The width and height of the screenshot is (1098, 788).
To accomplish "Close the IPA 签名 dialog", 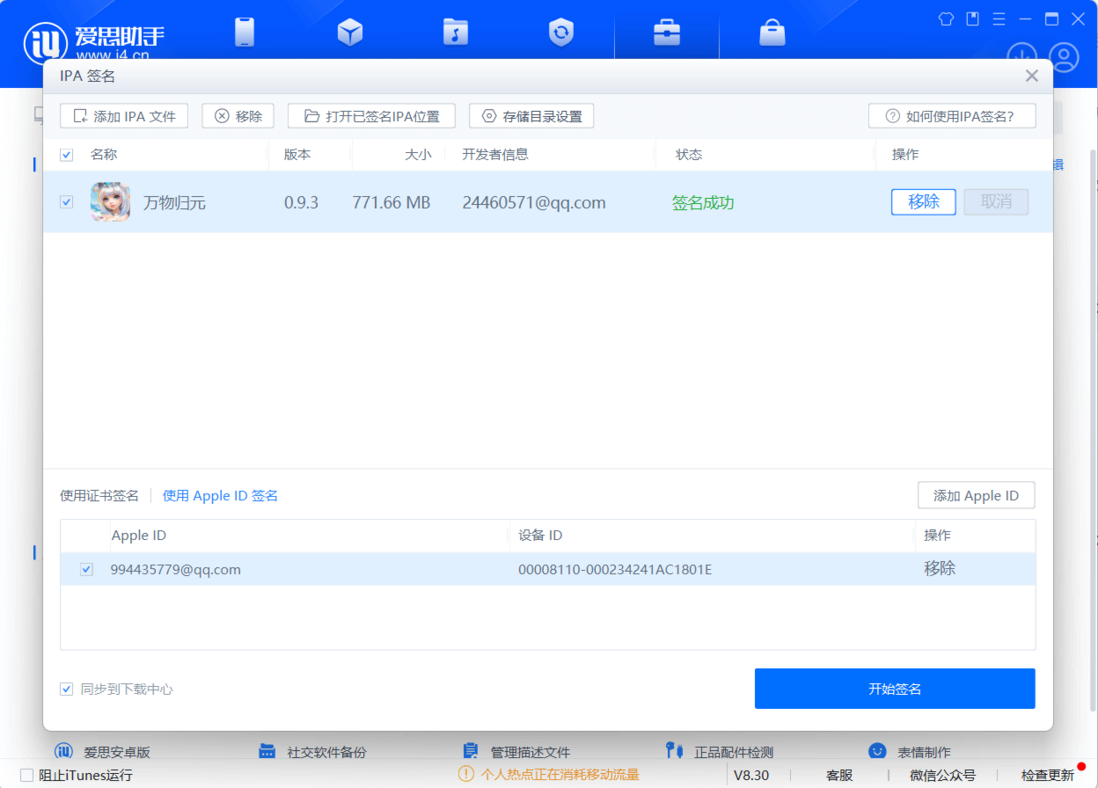I will click(x=1031, y=76).
